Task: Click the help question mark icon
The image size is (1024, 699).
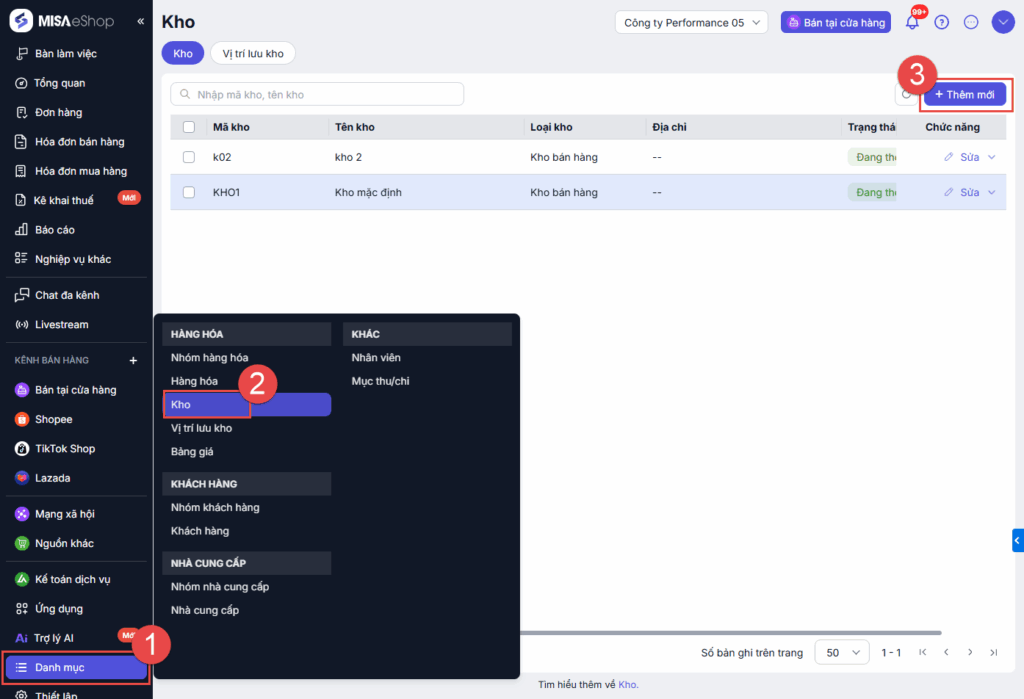Action: coord(941,22)
